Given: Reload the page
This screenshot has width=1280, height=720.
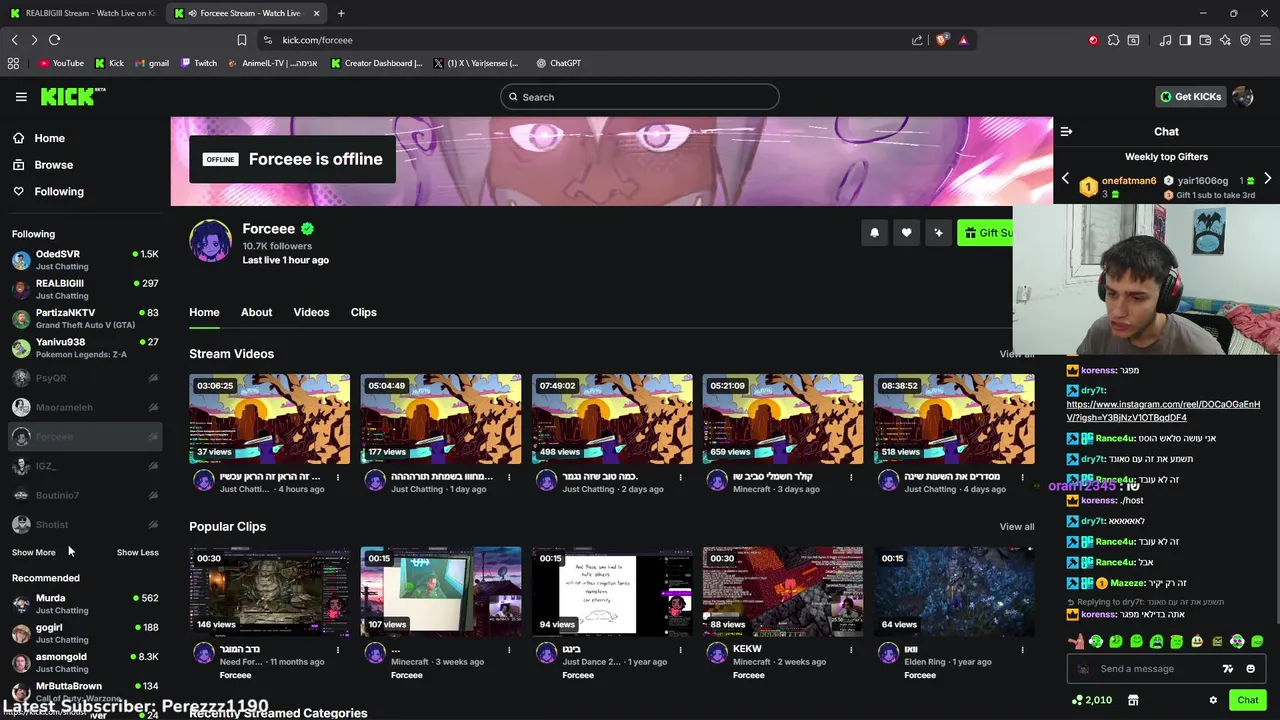Looking at the screenshot, I should click(54, 40).
